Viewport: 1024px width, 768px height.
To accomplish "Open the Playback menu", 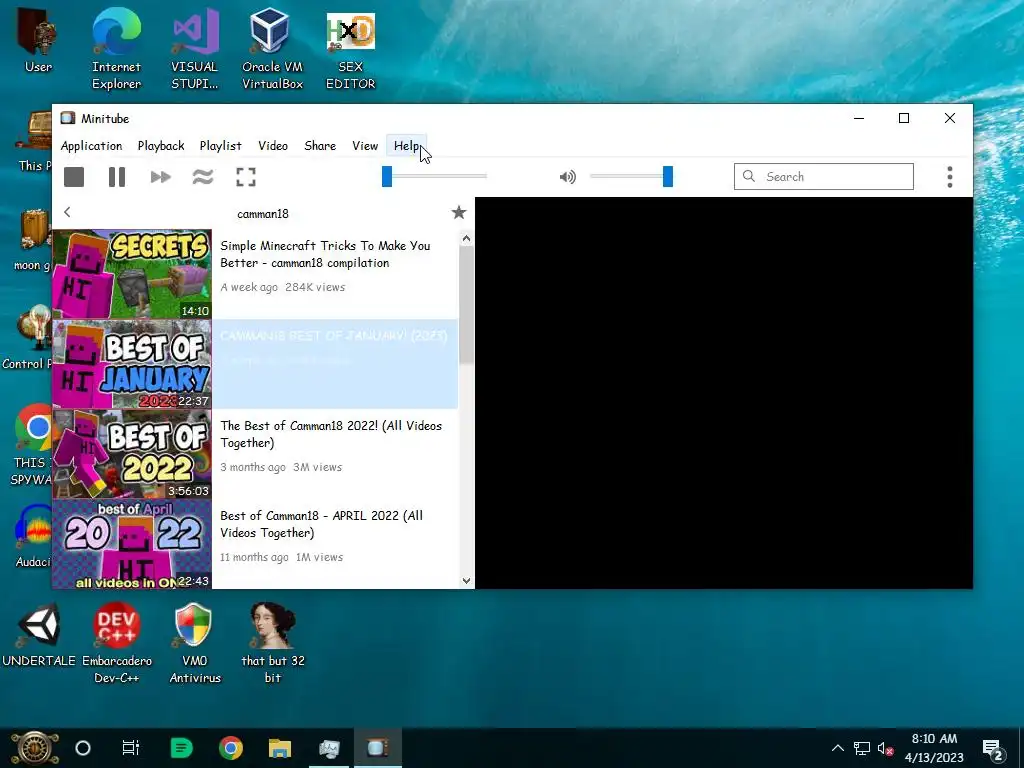I will pyautogui.click(x=161, y=146).
